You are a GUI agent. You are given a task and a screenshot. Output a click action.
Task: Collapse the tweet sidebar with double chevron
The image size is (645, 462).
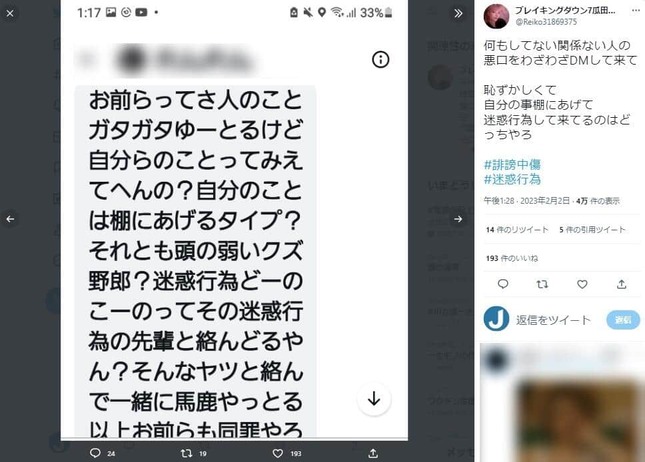point(458,14)
